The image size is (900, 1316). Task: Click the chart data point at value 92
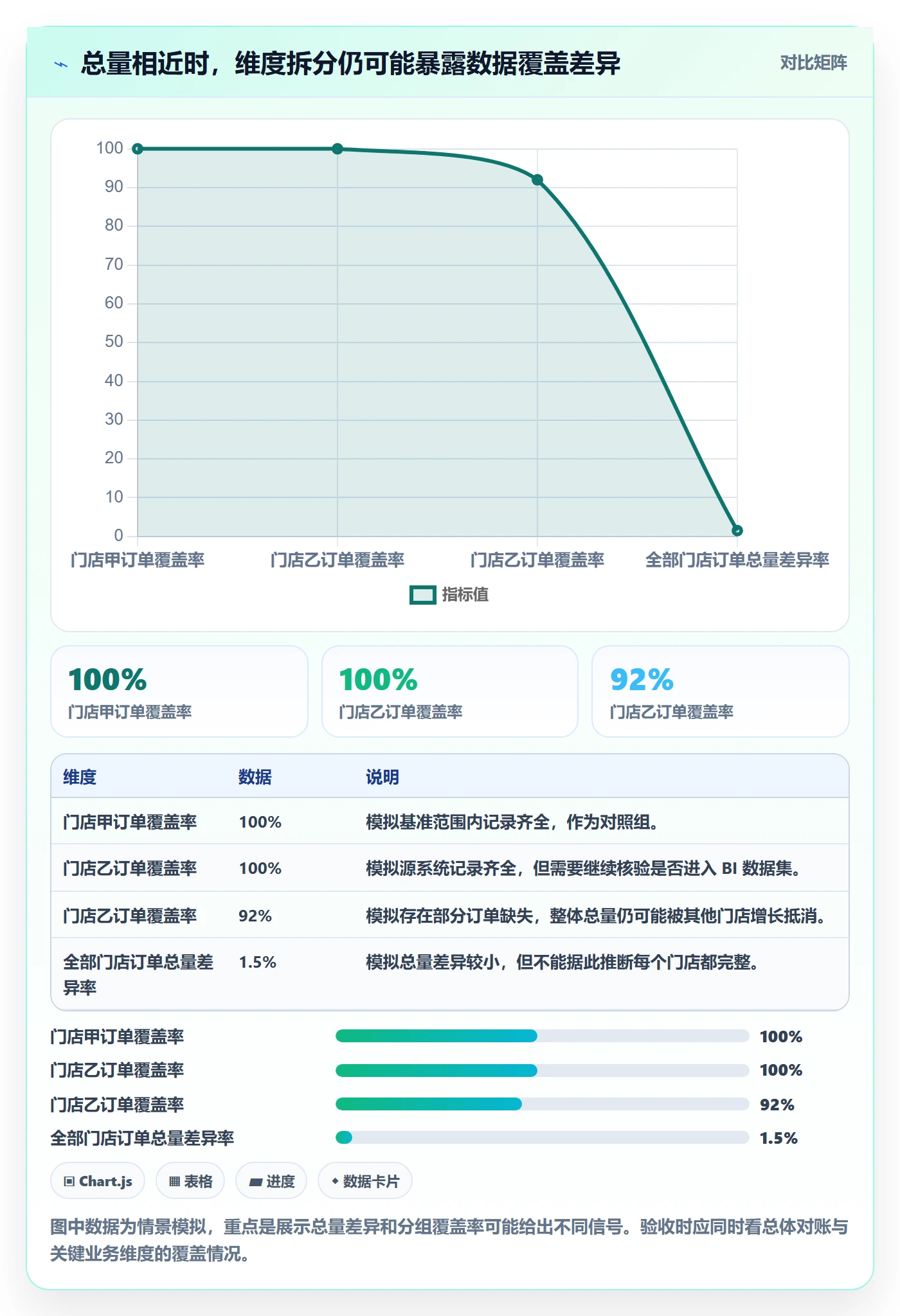[x=537, y=180]
